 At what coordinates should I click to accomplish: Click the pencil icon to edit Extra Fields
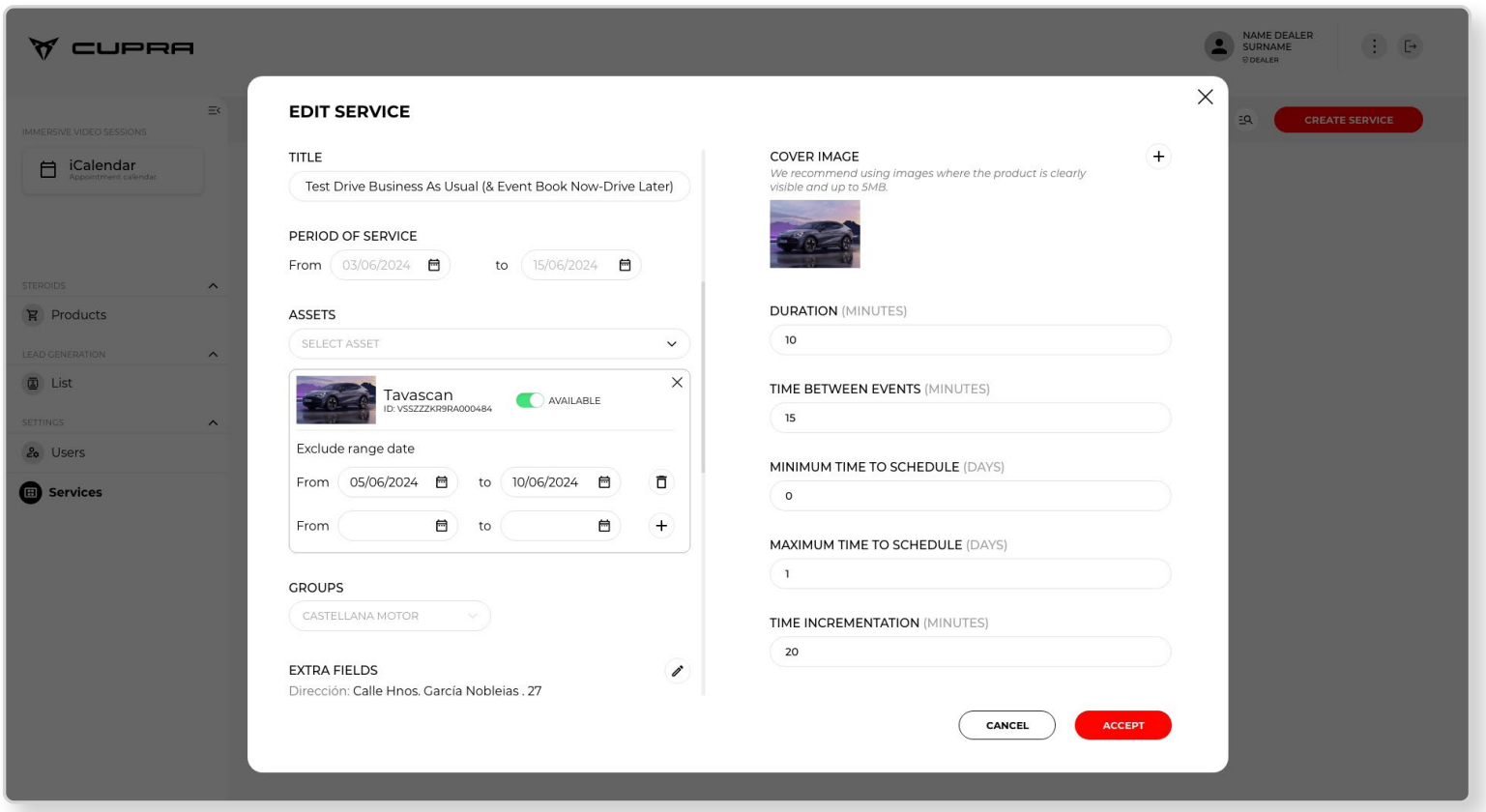pyautogui.click(x=678, y=671)
